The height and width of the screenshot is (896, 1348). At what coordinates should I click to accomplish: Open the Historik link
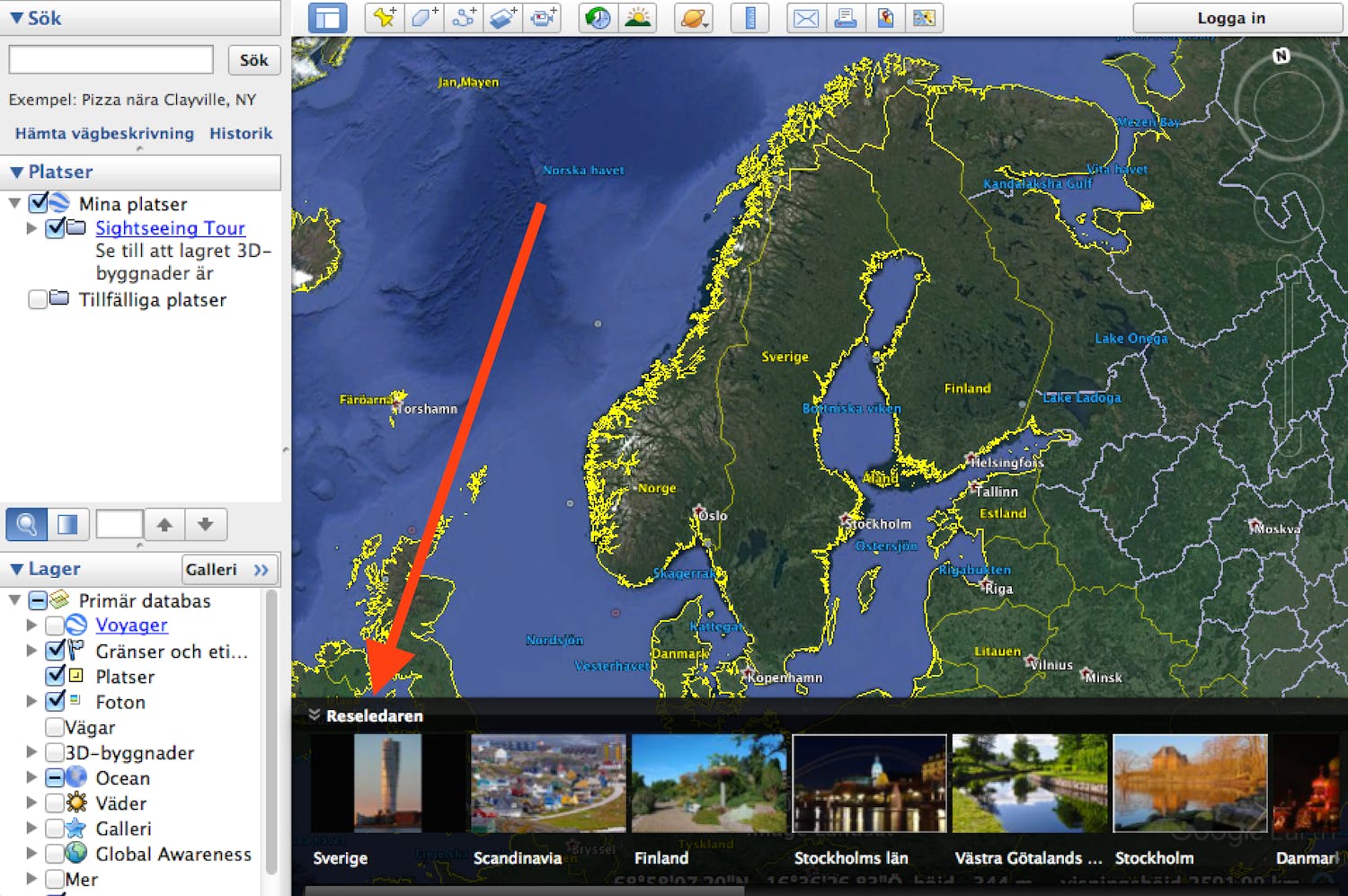click(x=240, y=133)
